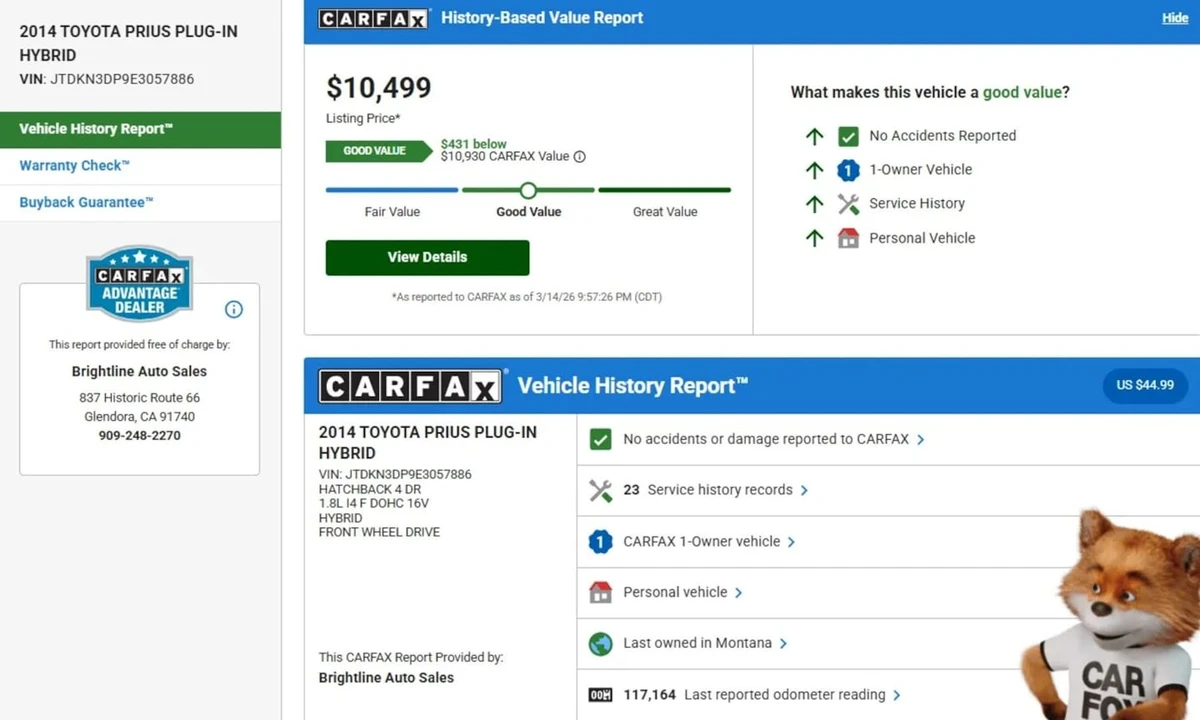The image size is (1200, 720).
Task: Open the dealer badge info icon
Action: pos(234,309)
